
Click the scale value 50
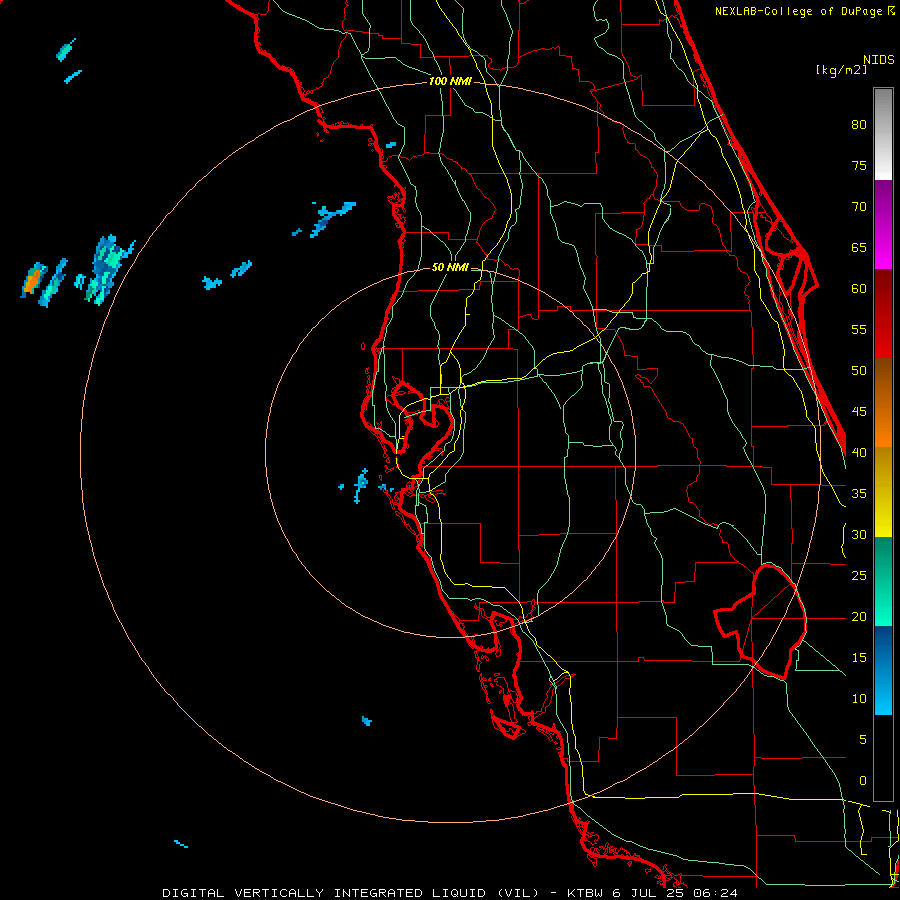coord(859,371)
